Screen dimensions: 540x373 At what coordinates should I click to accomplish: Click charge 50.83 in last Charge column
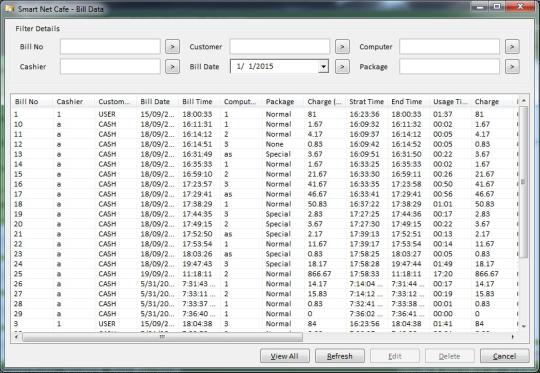485,204
